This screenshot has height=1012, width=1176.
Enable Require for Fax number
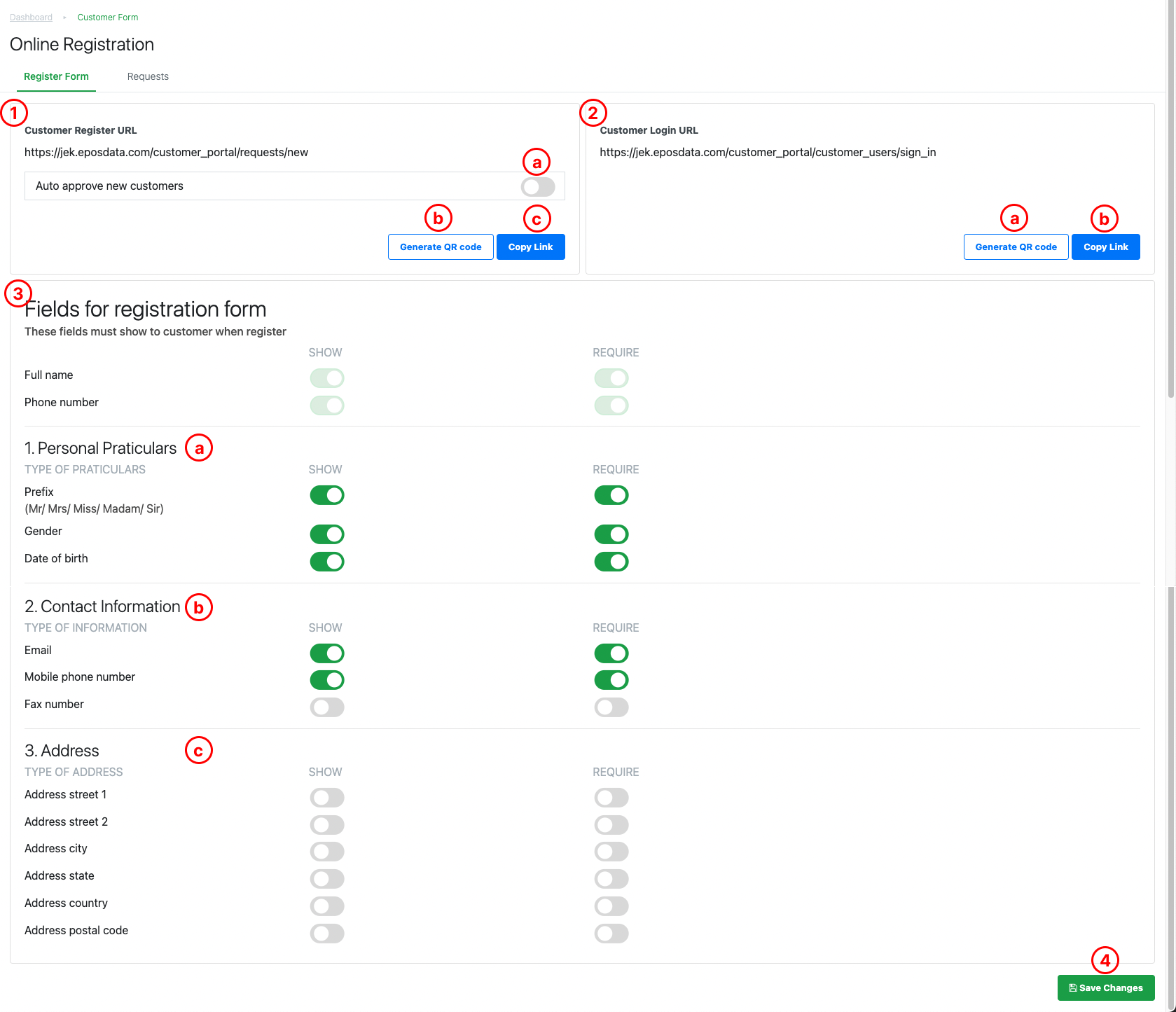click(611, 707)
